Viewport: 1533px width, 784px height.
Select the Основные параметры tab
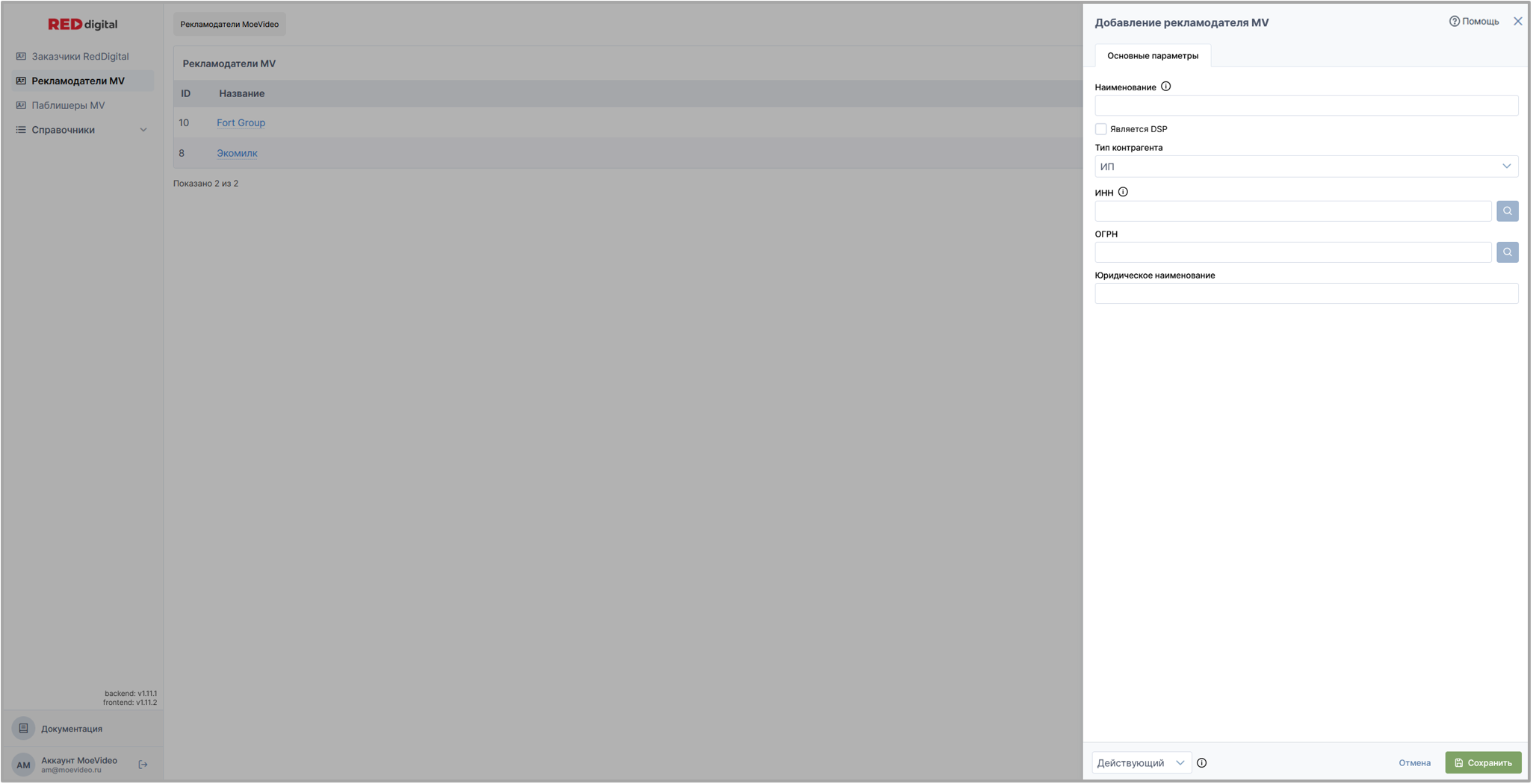click(1152, 56)
